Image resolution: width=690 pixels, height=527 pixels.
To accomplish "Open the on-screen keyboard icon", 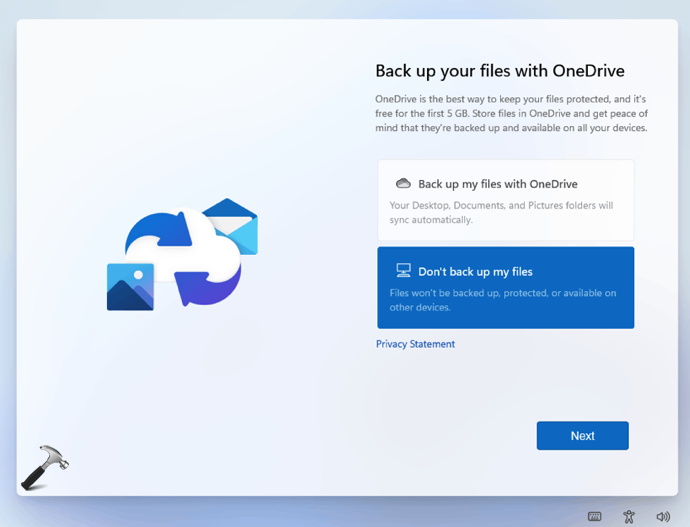I will tap(595, 516).
